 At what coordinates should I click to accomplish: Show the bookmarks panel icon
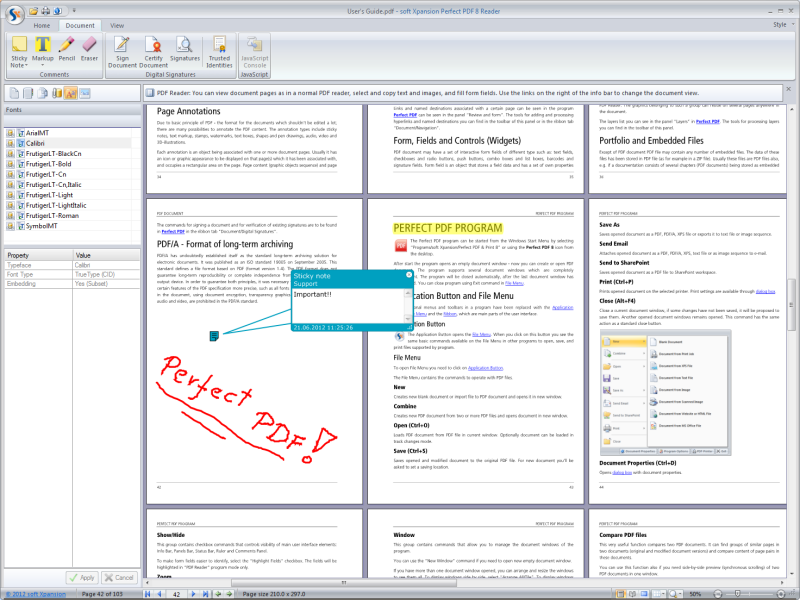pyautogui.click(x=29, y=93)
